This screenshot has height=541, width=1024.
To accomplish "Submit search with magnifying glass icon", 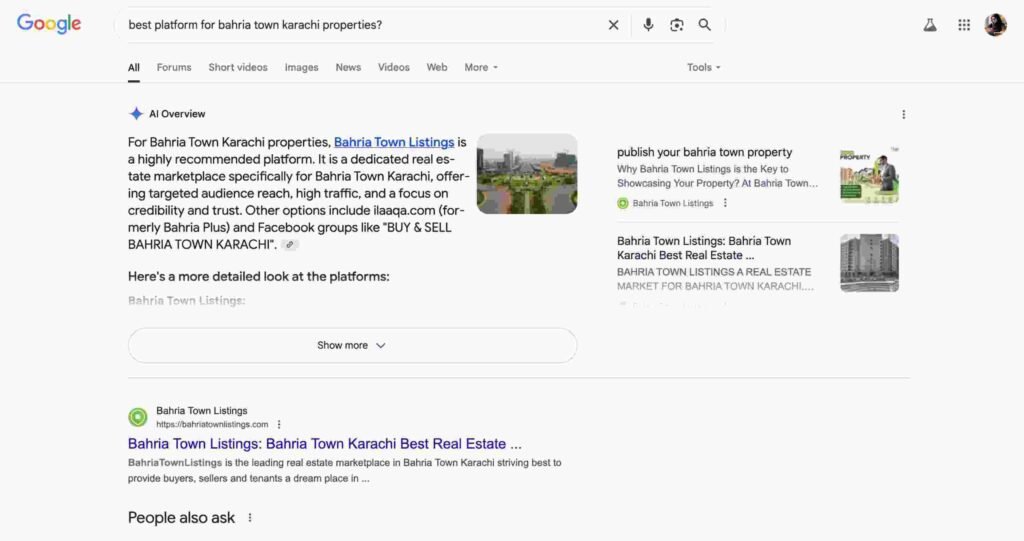I will 705,25.
